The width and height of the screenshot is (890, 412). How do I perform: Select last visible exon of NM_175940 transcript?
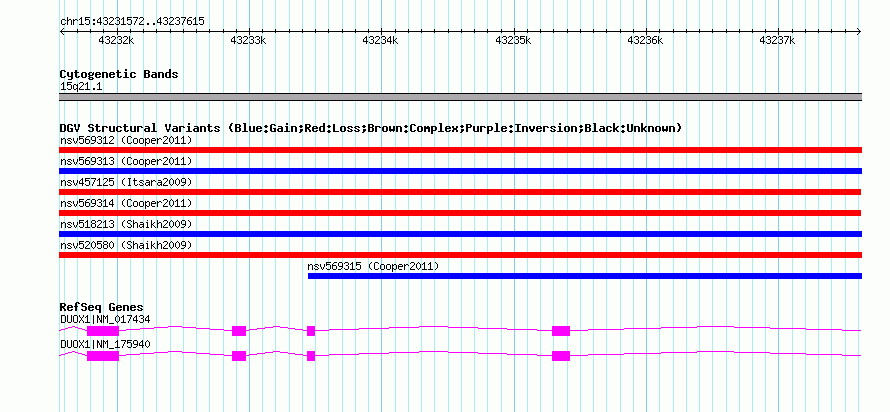561,356
